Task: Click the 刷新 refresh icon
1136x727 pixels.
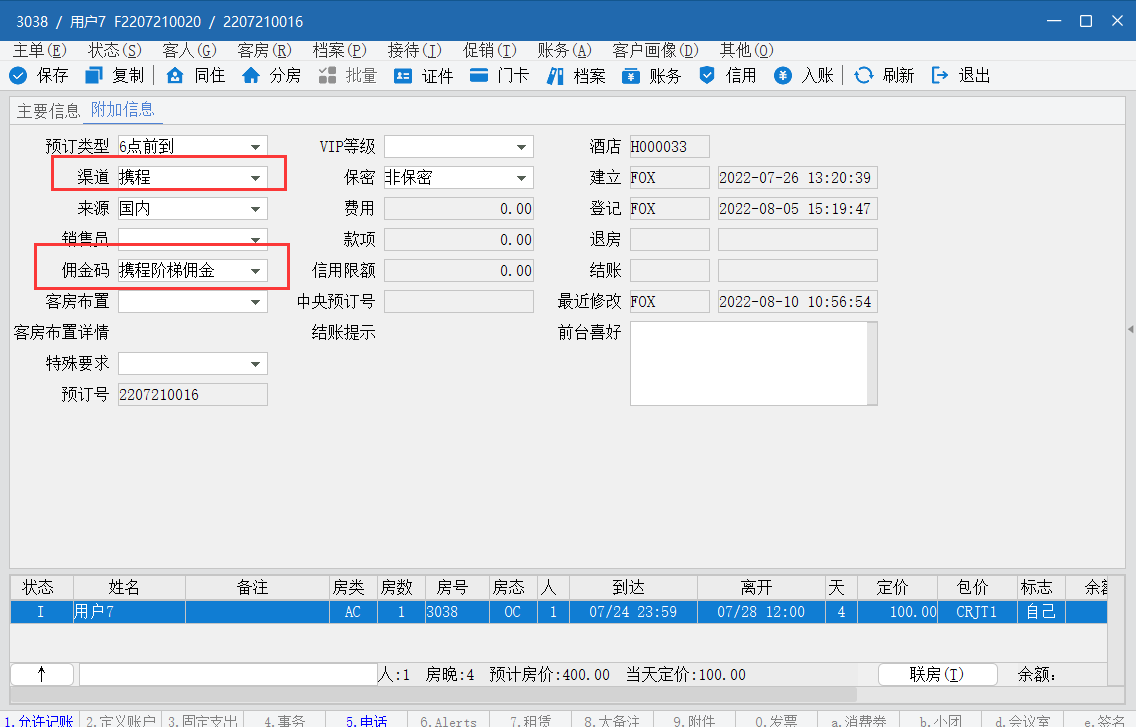Action: pos(863,75)
